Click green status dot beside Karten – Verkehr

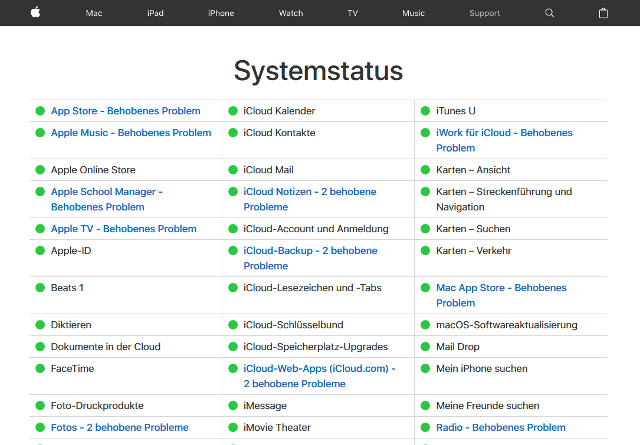pyautogui.click(x=425, y=251)
